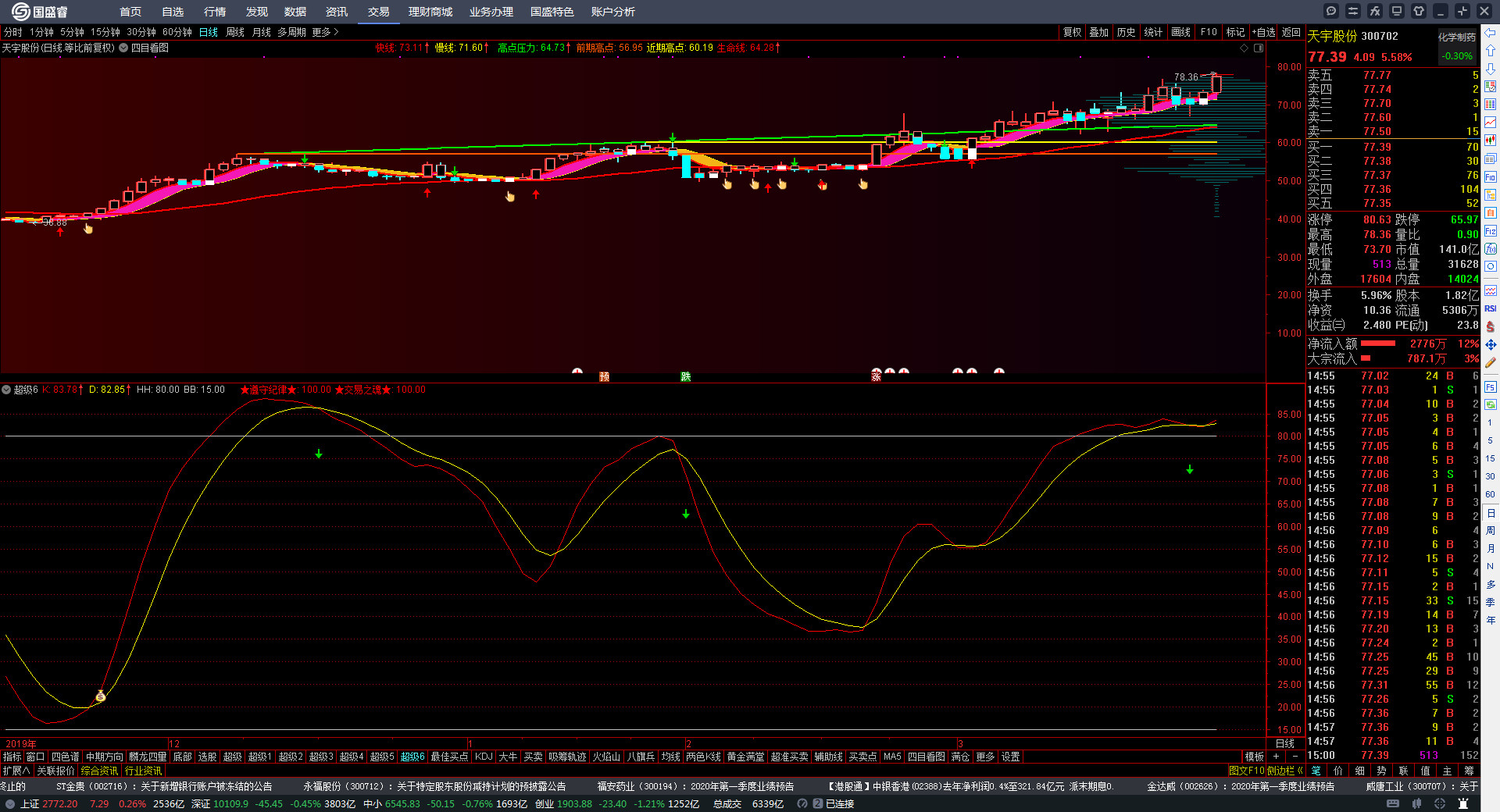Click the screen display icon in title bar
The width and height of the screenshot is (1500, 812).
[1397, 11]
